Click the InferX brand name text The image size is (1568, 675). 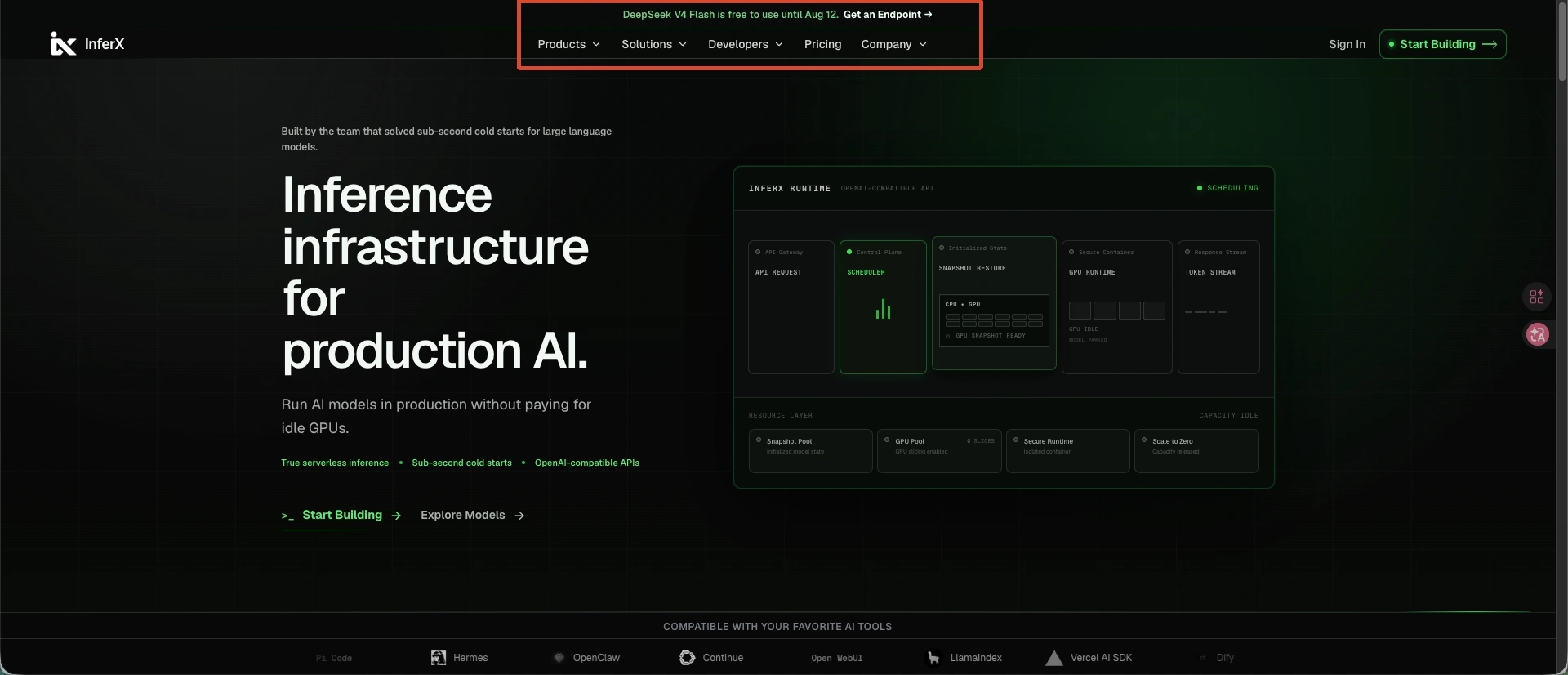coord(105,44)
